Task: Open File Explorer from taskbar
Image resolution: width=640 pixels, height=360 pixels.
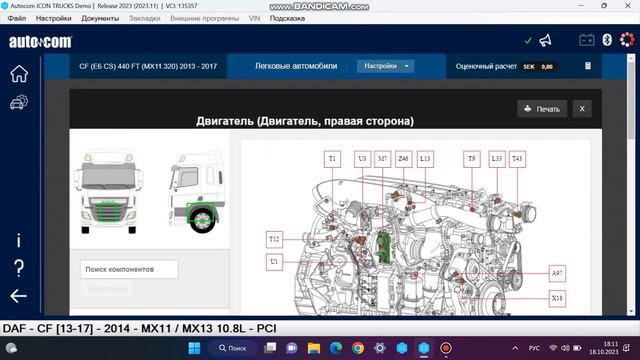Action: [x=314, y=348]
